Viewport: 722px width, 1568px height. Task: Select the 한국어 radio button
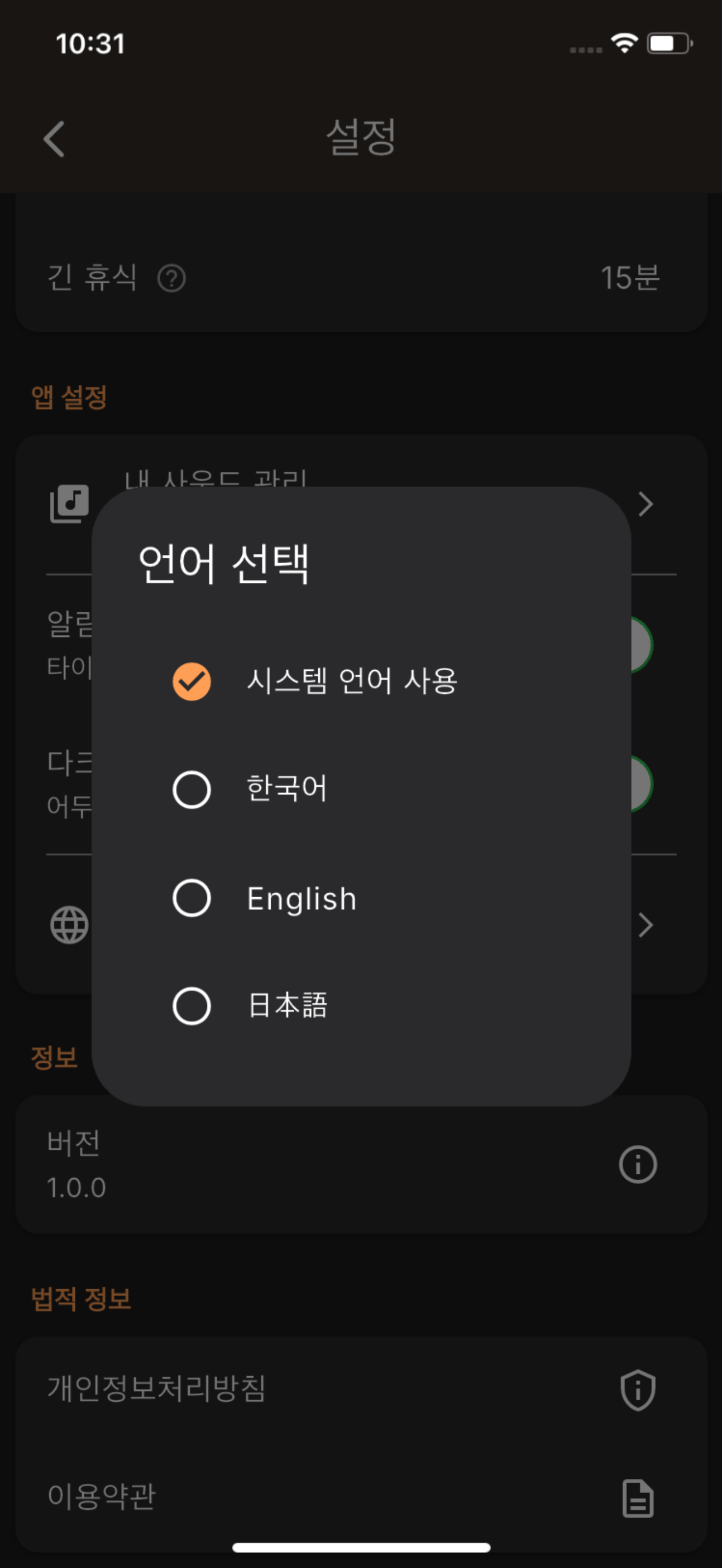click(x=192, y=789)
